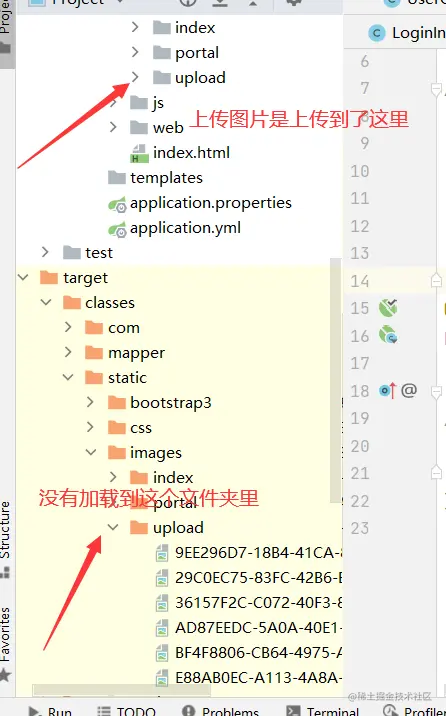Open the Profiler tool window tab
This screenshot has height=716, width=446.
[414, 710]
